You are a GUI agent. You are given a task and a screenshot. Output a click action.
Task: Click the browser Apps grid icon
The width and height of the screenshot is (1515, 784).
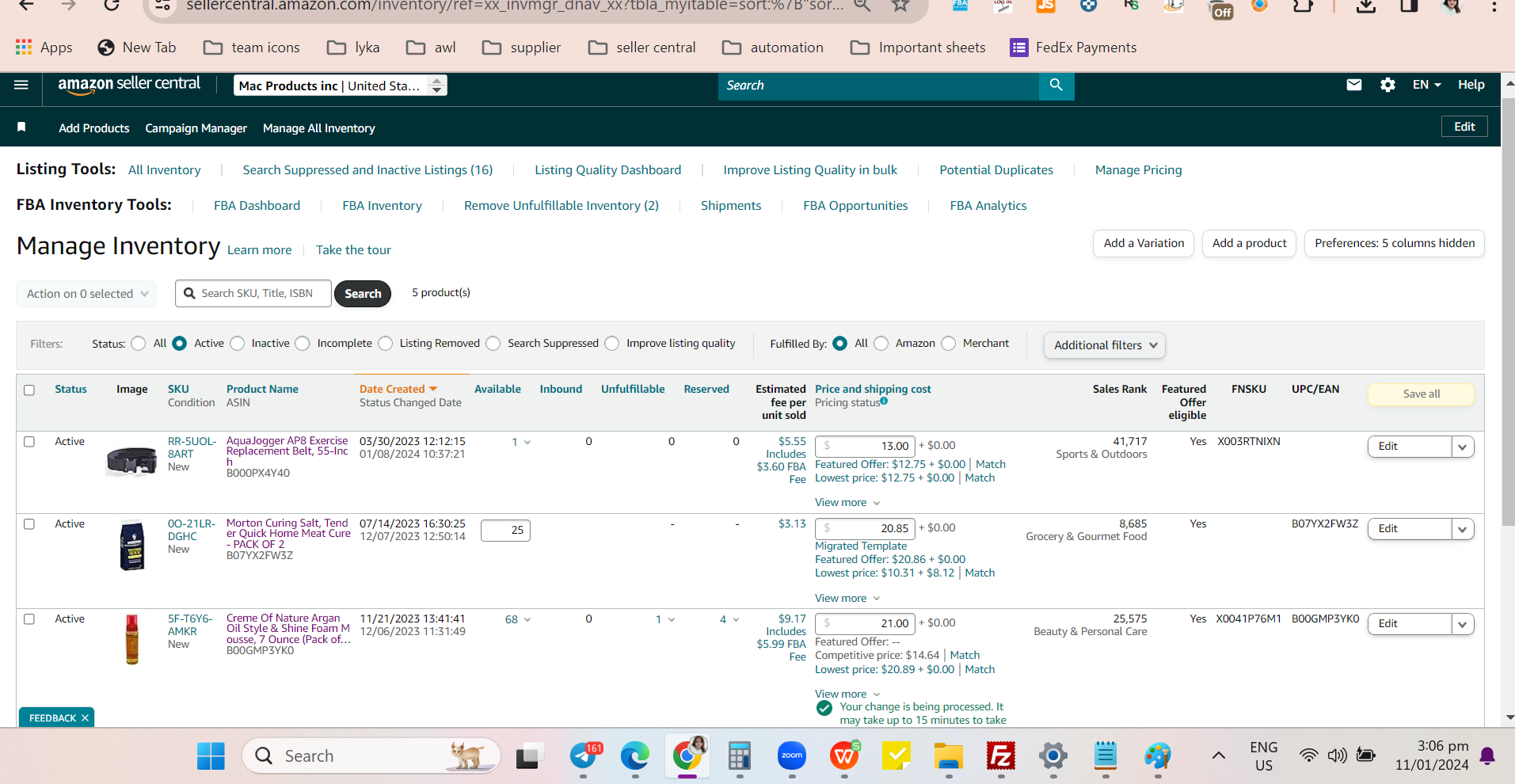click(x=24, y=47)
